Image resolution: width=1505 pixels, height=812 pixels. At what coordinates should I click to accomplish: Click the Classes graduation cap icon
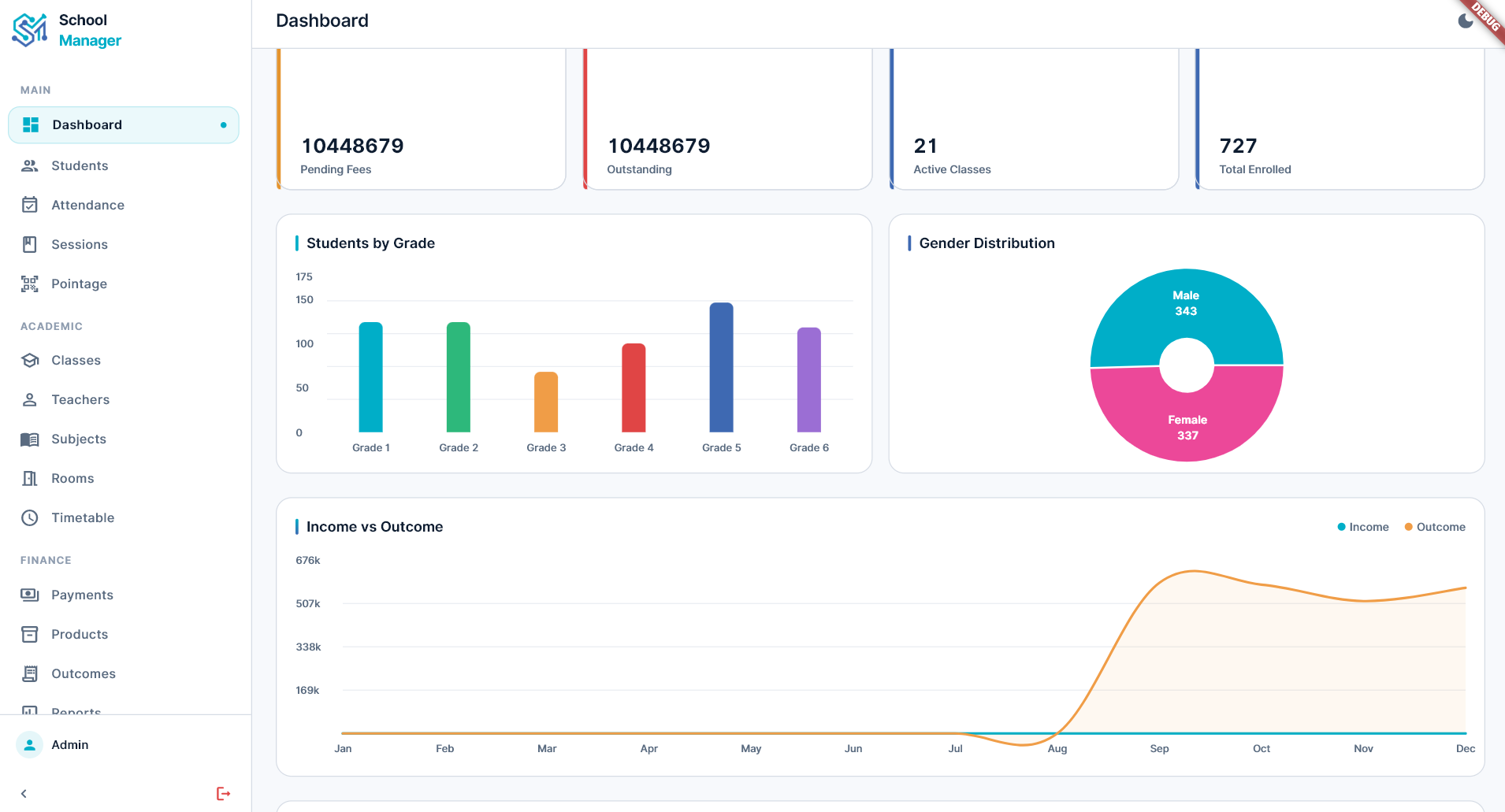[30, 360]
